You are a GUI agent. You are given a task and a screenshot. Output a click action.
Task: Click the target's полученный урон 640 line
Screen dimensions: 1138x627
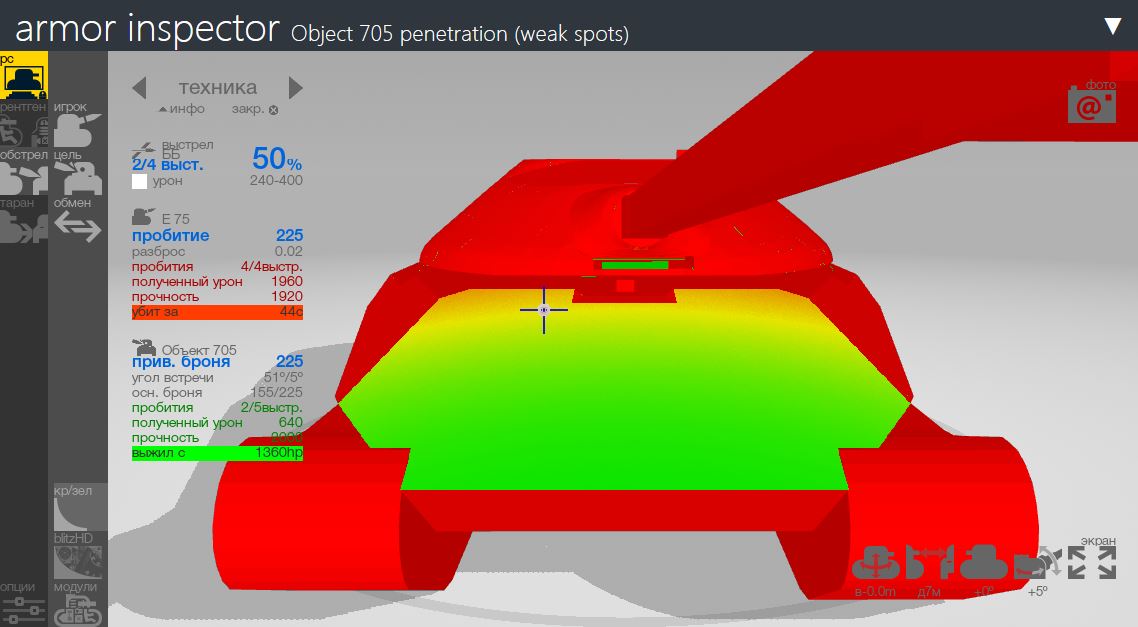217,422
